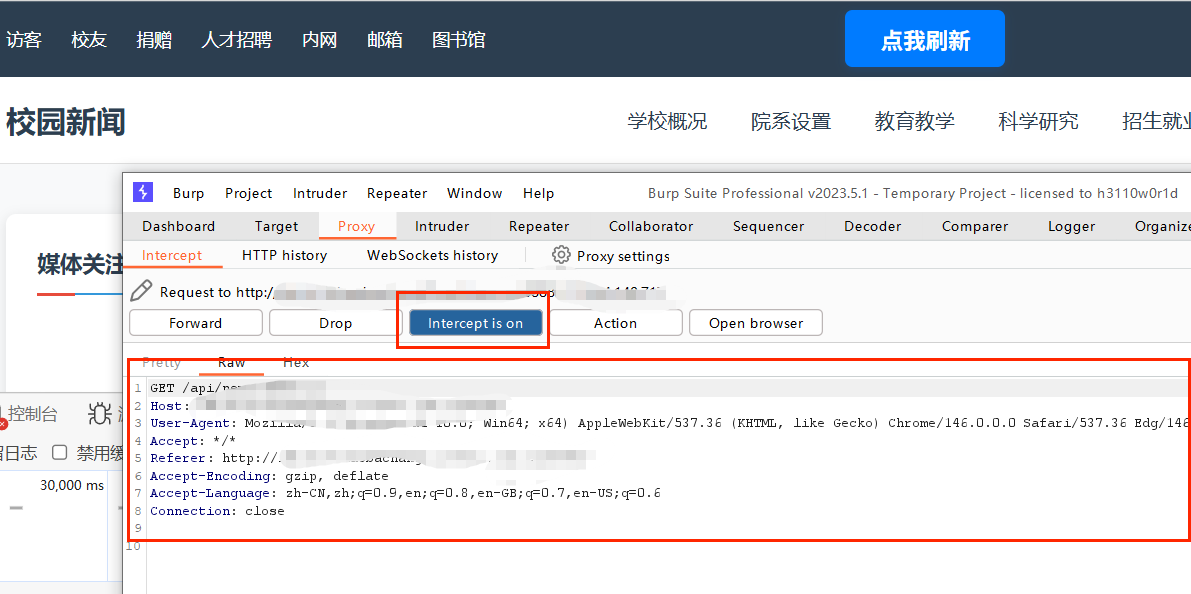
Task: Switch to Raw message view
Action: click(232, 363)
